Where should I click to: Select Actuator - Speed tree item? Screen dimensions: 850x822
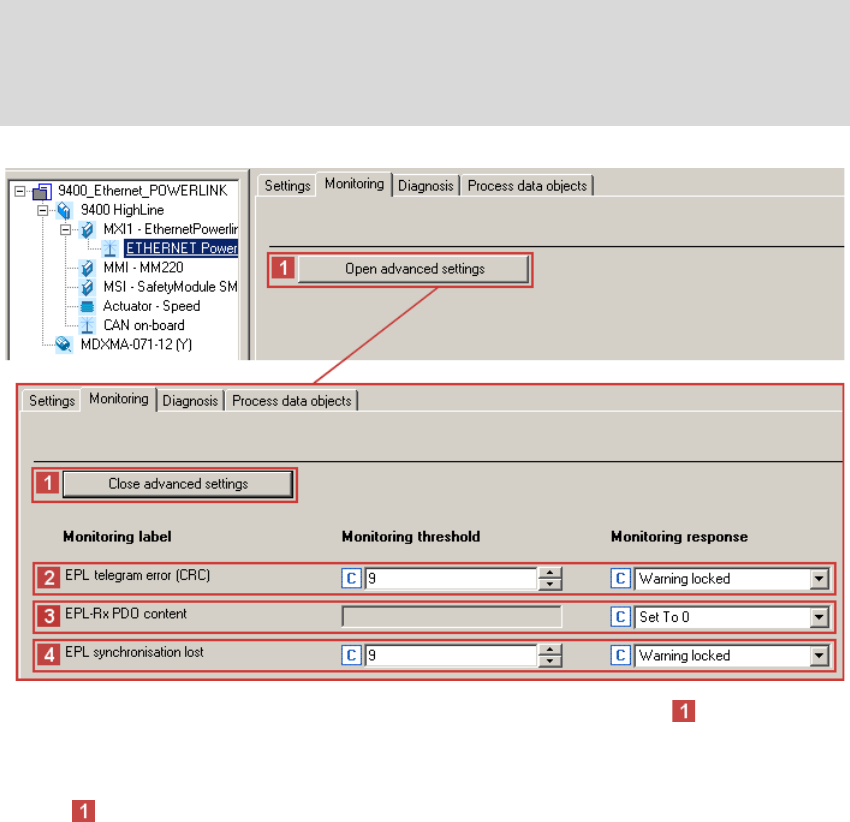point(151,306)
